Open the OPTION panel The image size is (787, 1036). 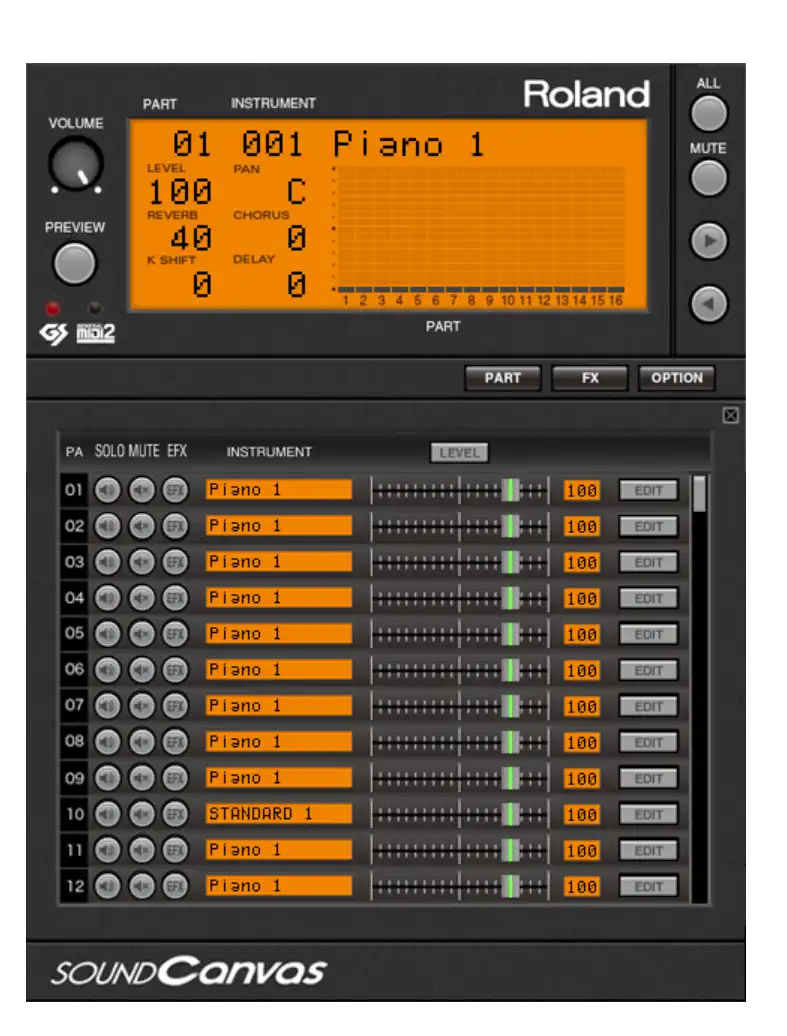(677, 378)
